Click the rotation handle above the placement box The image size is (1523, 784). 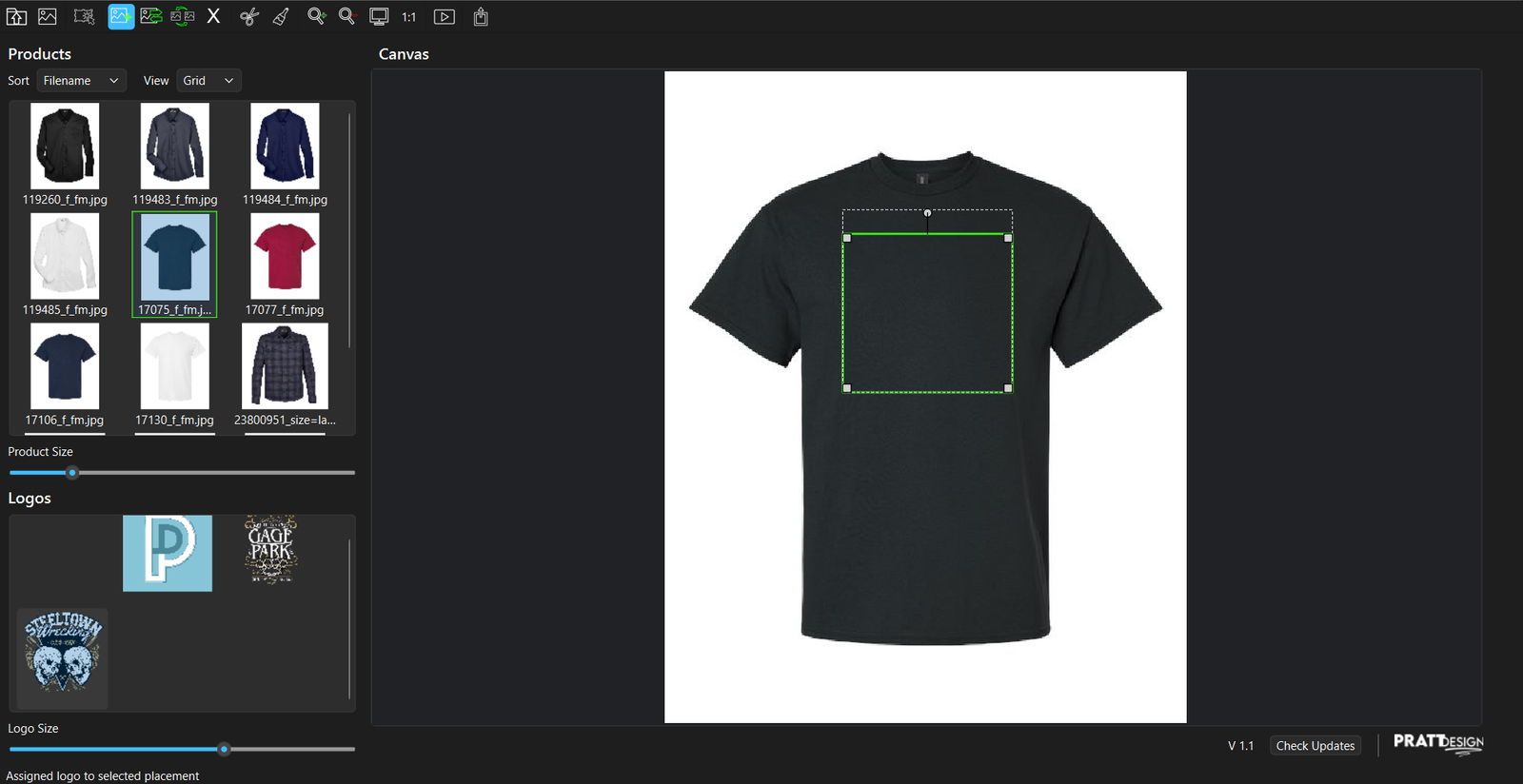[x=927, y=213]
